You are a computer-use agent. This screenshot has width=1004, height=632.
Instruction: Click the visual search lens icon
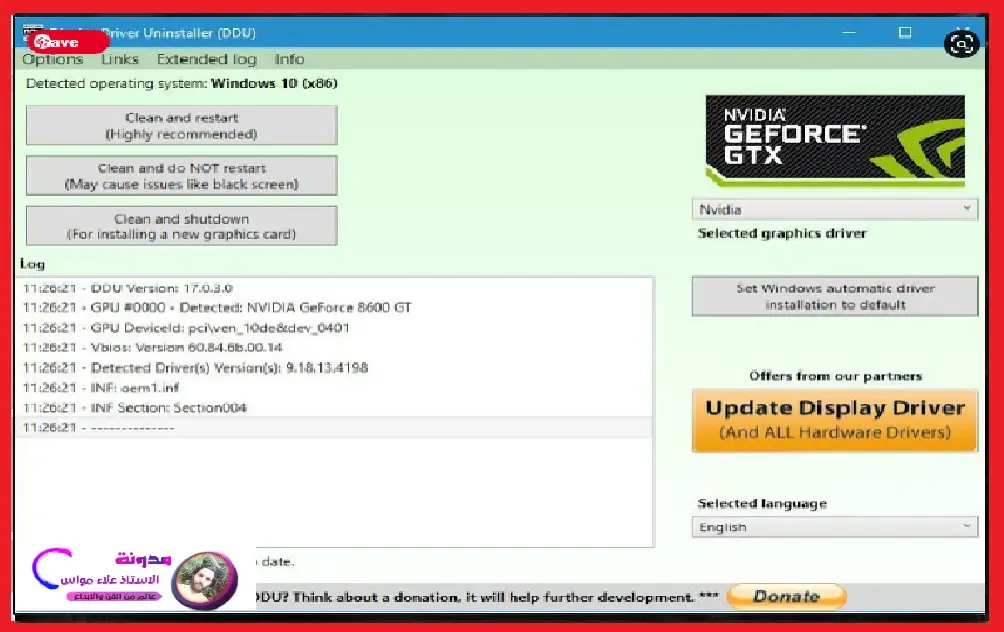pos(962,44)
